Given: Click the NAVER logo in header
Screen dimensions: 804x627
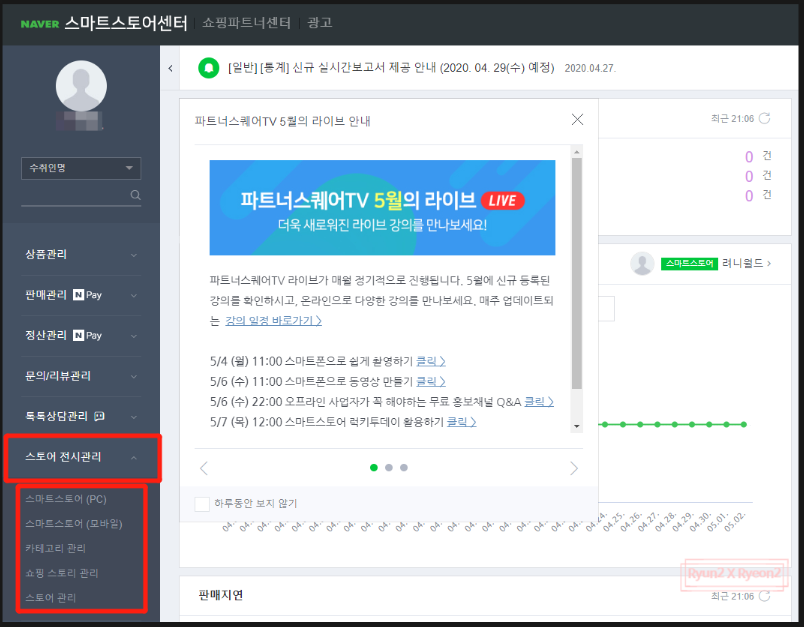Looking at the screenshot, I should [x=39, y=24].
